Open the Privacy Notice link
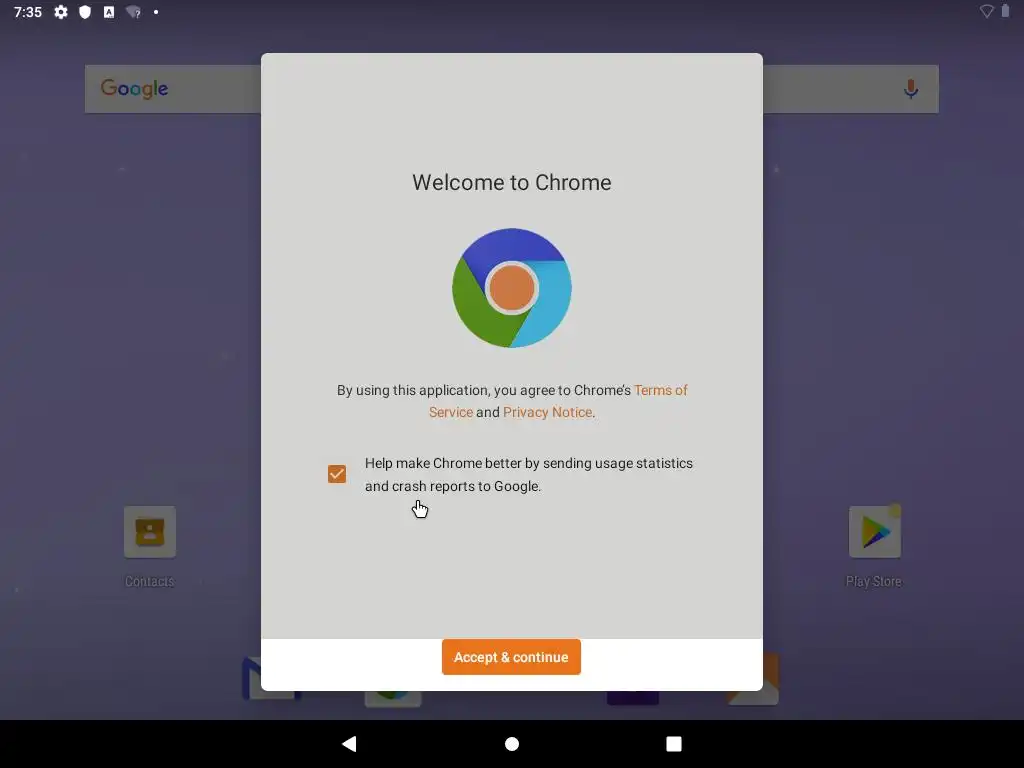 coord(547,412)
